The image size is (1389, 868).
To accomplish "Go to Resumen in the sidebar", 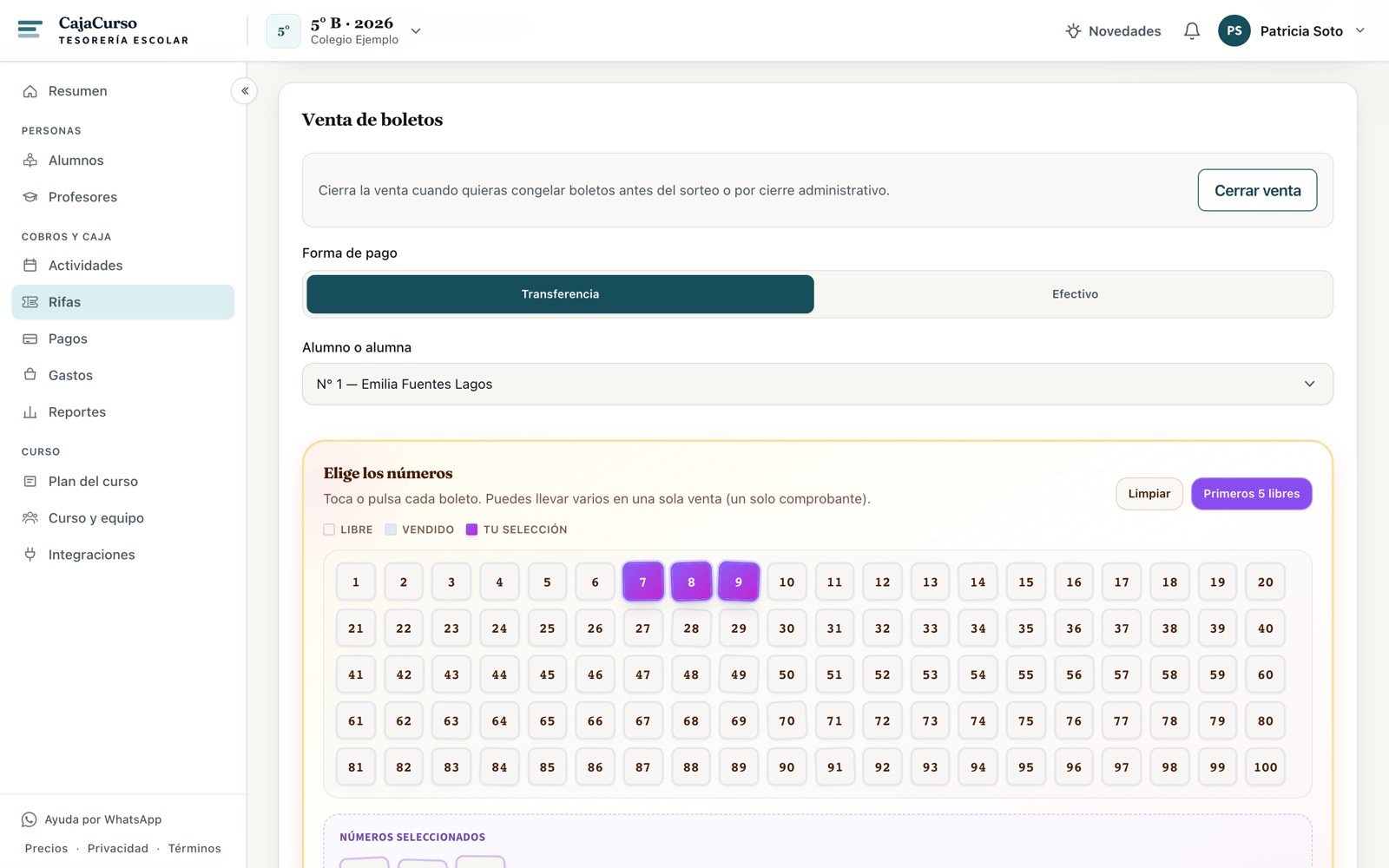I will (x=123, y=91).
